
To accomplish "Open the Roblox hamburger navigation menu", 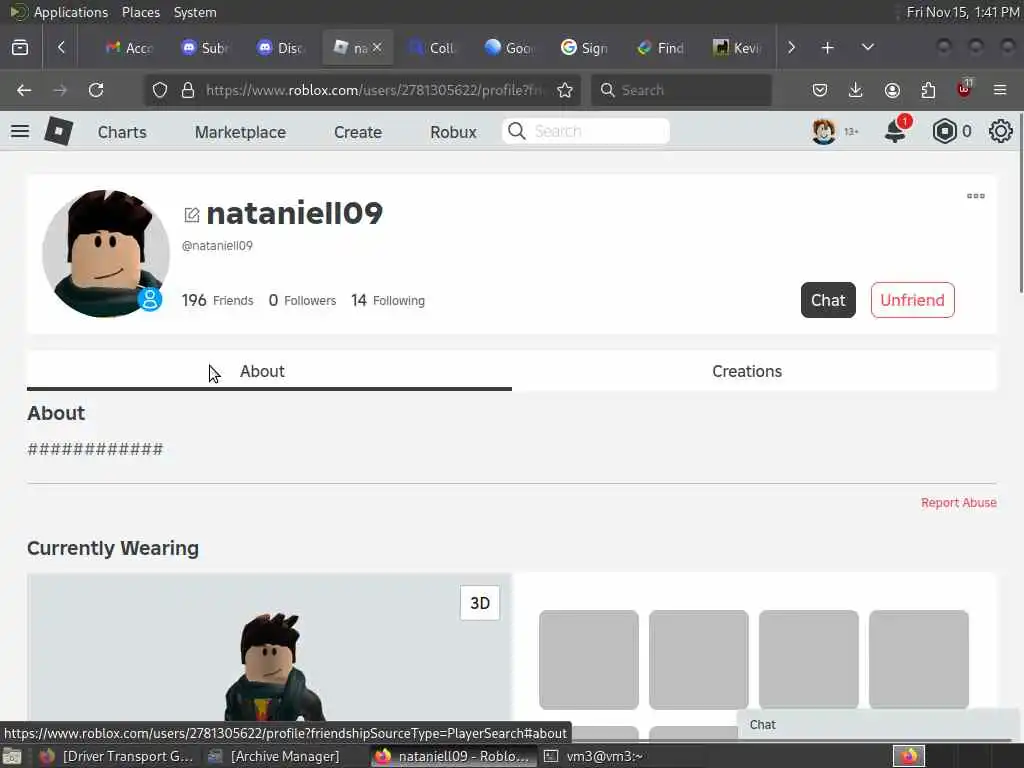I will click(x=20, y=131).
